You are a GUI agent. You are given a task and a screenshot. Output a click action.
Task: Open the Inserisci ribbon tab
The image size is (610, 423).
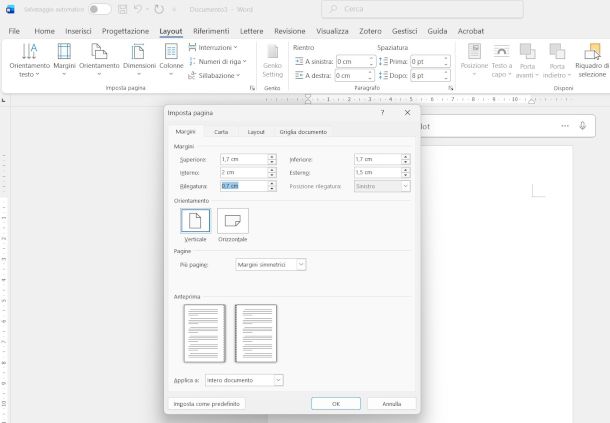tap(78, 31)
